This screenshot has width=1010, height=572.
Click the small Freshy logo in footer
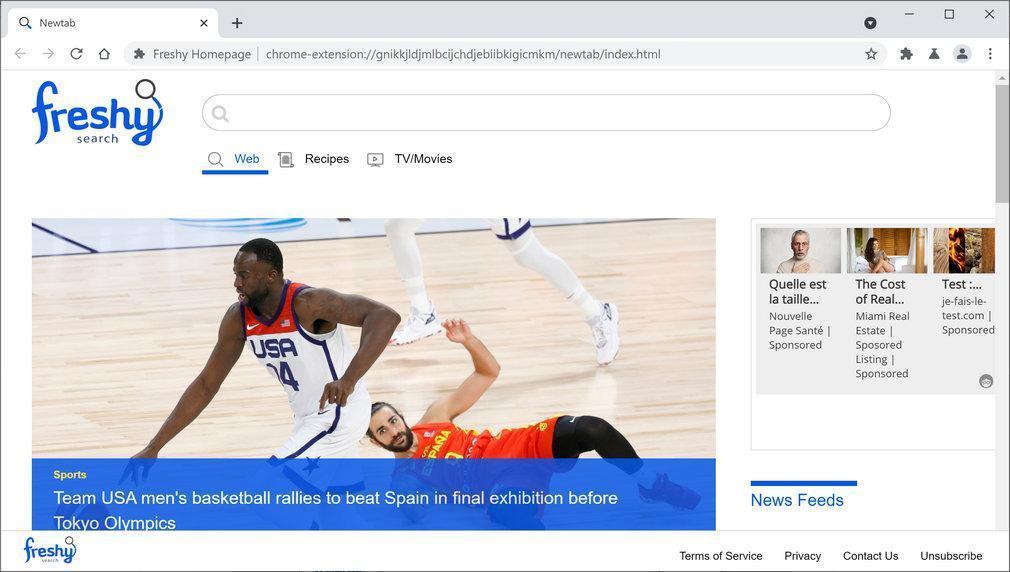coord(50,549)
